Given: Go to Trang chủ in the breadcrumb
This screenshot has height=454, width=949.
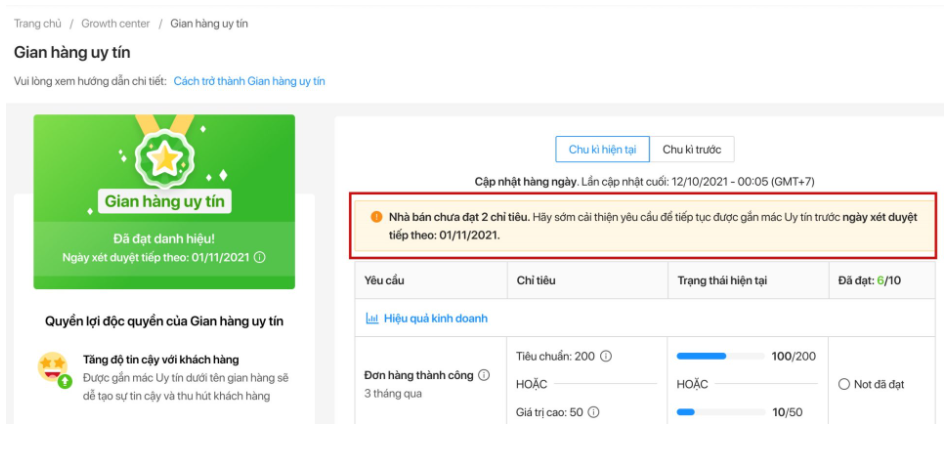Looking at the screenshot, I should click(38, 23).
